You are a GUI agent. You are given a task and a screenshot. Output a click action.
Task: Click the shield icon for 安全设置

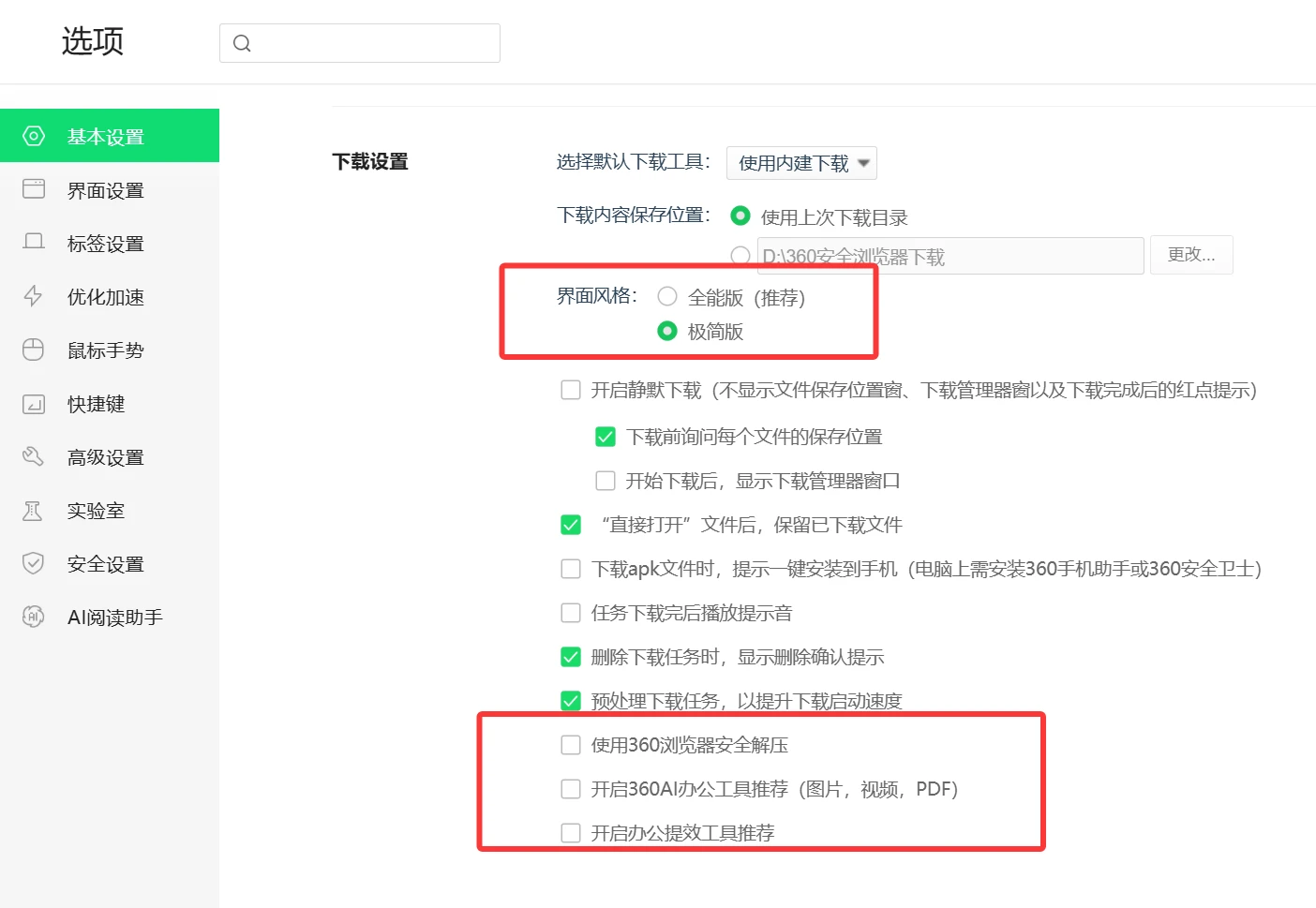click(34, 564)
